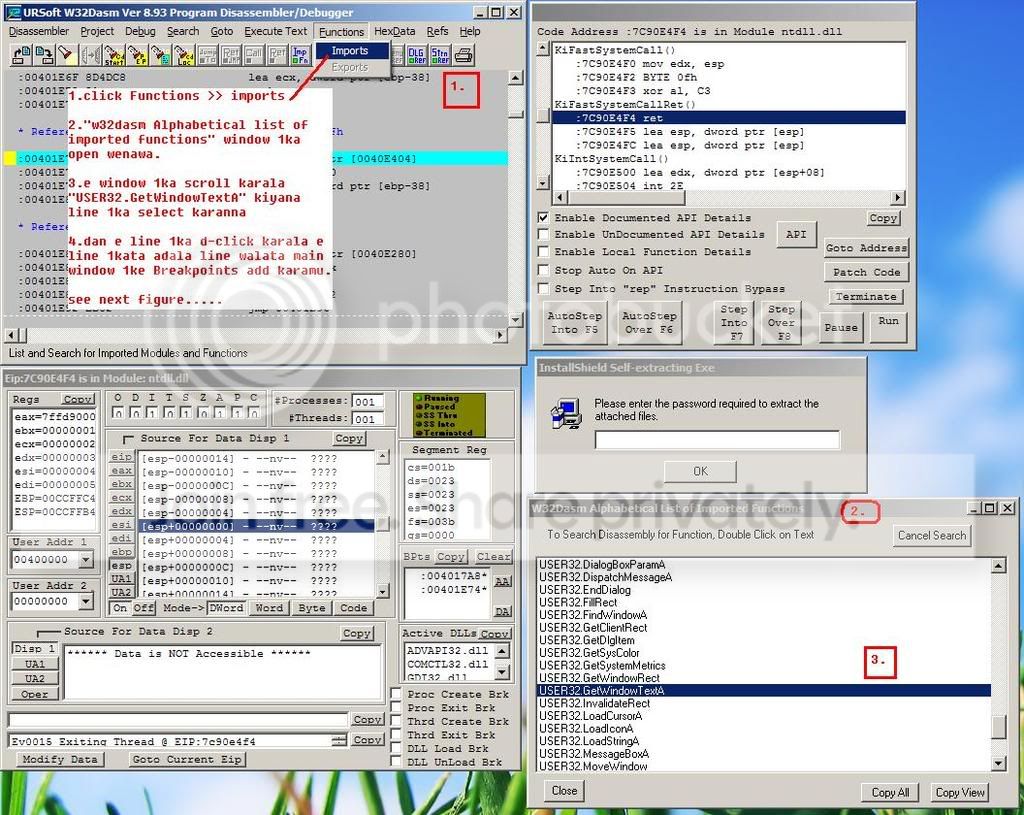Click the flashlight Find Text toolbar icon
Viewport: 1024px width, 815px height.
[67, 55]
